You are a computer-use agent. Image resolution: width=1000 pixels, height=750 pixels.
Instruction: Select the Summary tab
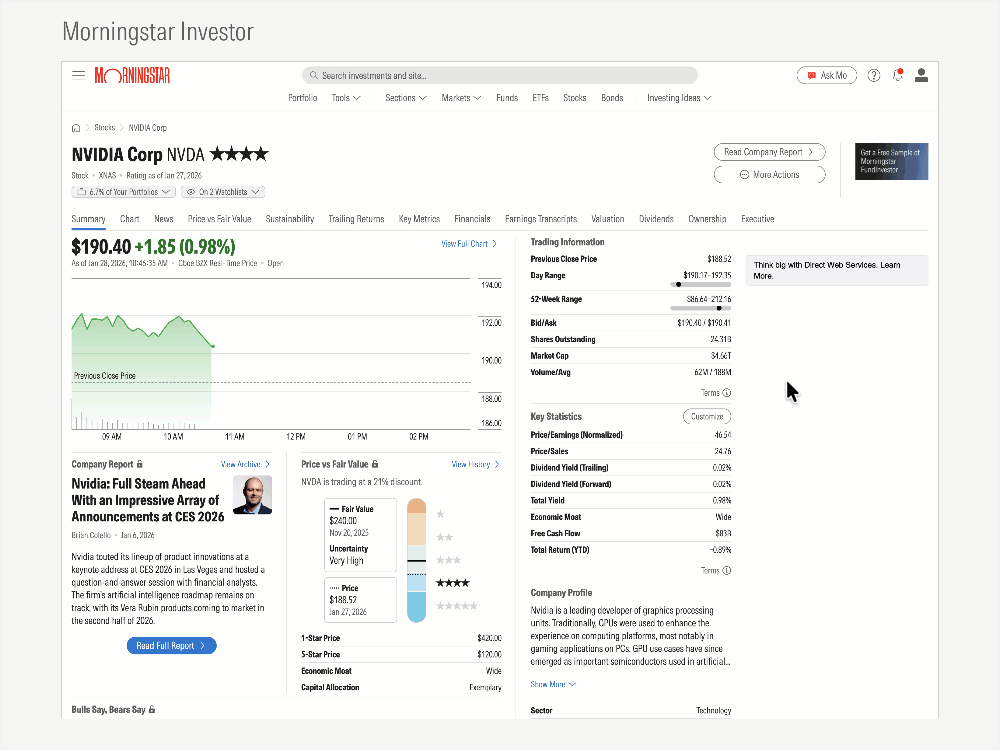pos(88,219)
